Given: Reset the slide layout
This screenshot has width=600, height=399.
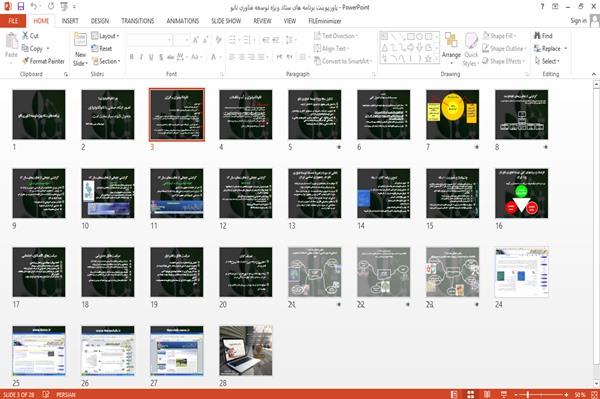Looking at the screenshot, I should coord(102,49).
